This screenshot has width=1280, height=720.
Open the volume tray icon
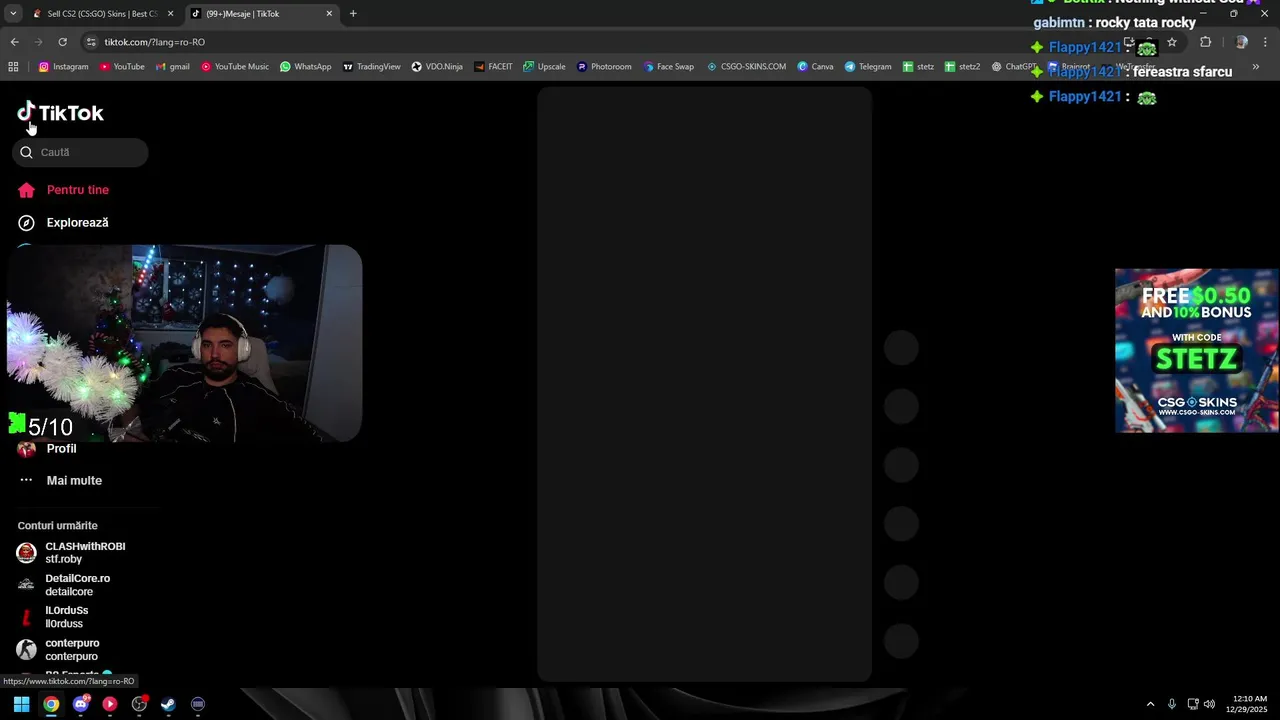1209,704
